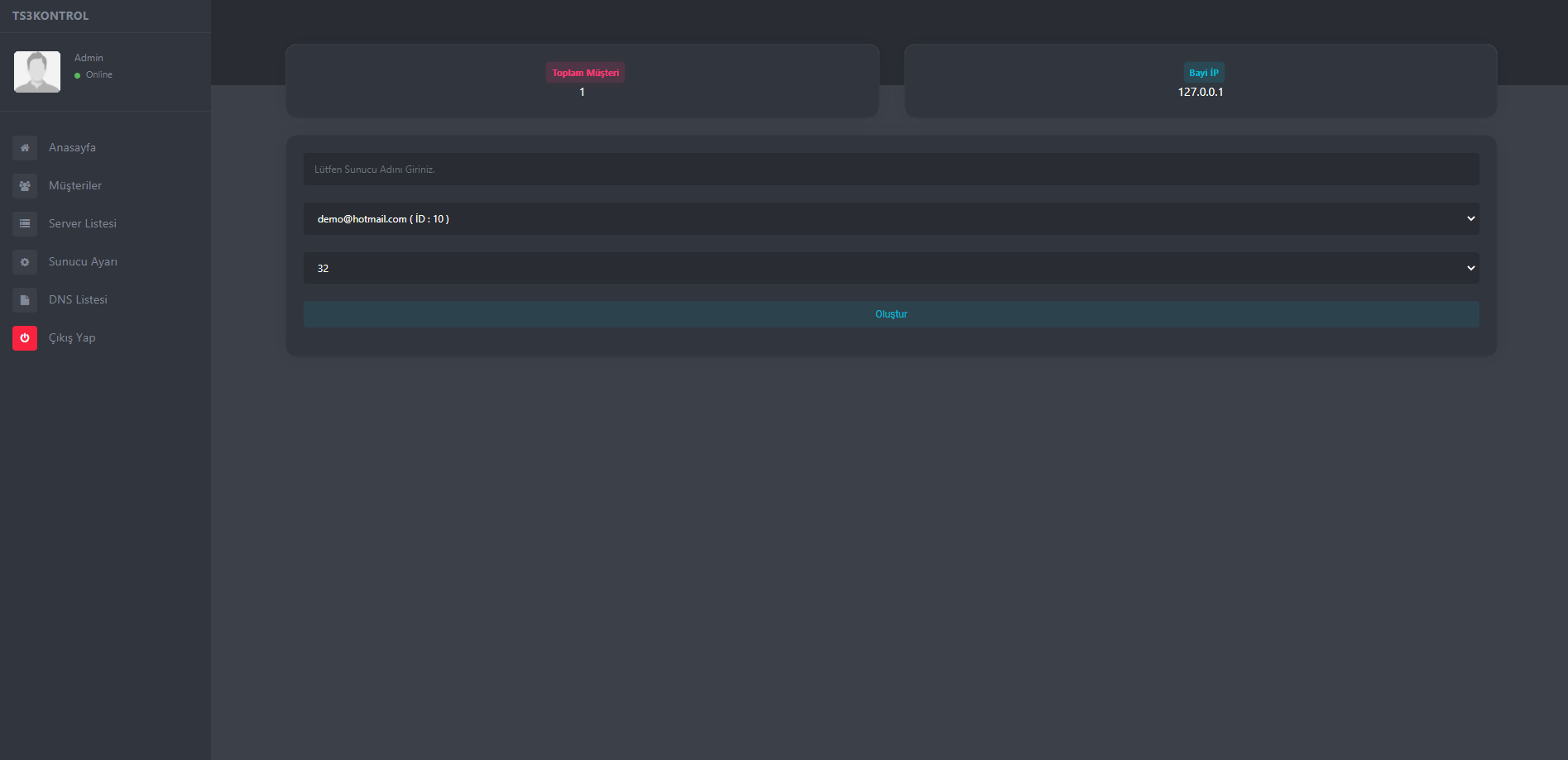Click the TS3KONTROL logo text

50,16
